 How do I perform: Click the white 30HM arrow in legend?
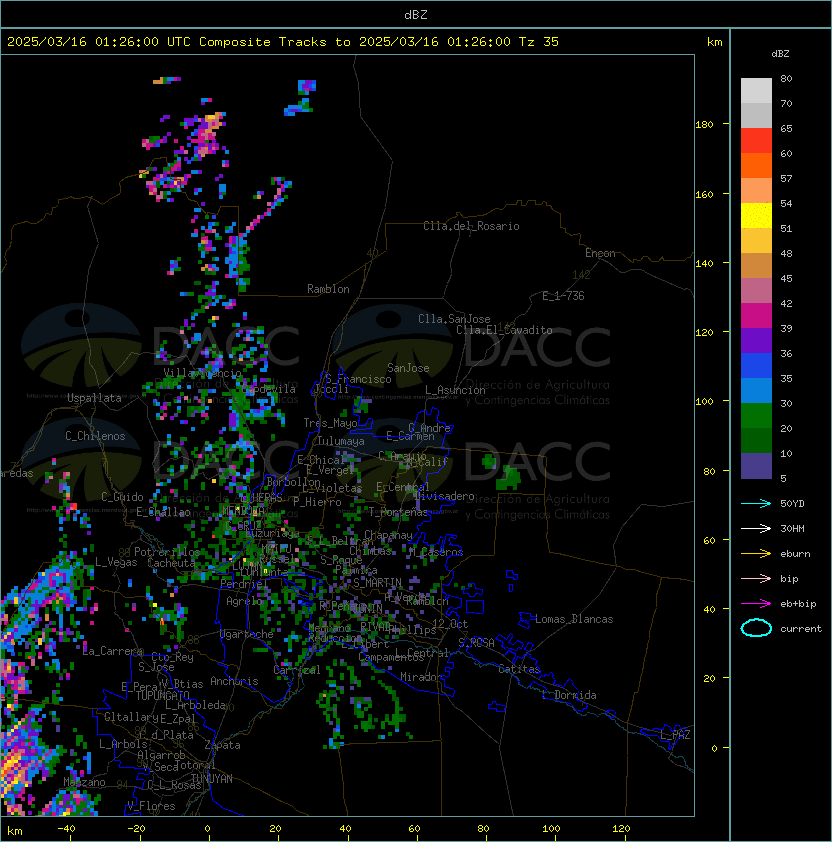pyautogui.click(x=756, y=528)
